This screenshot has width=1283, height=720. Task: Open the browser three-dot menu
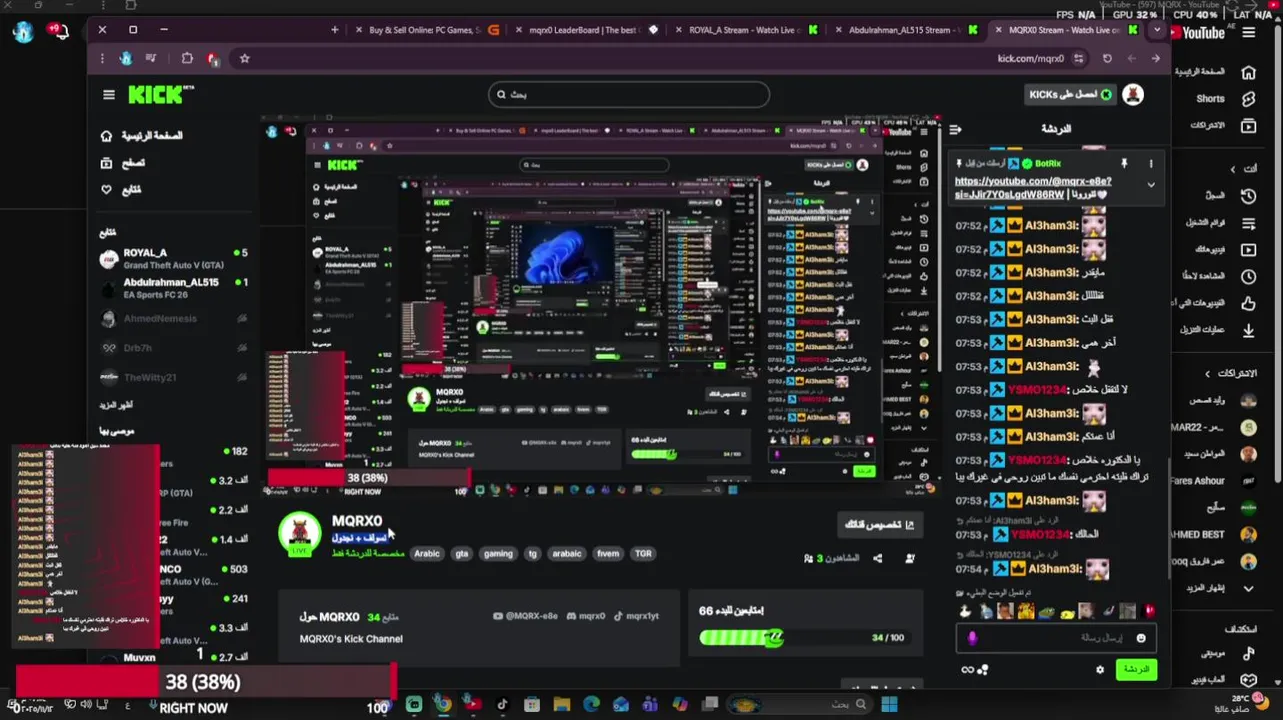[102, 59]
